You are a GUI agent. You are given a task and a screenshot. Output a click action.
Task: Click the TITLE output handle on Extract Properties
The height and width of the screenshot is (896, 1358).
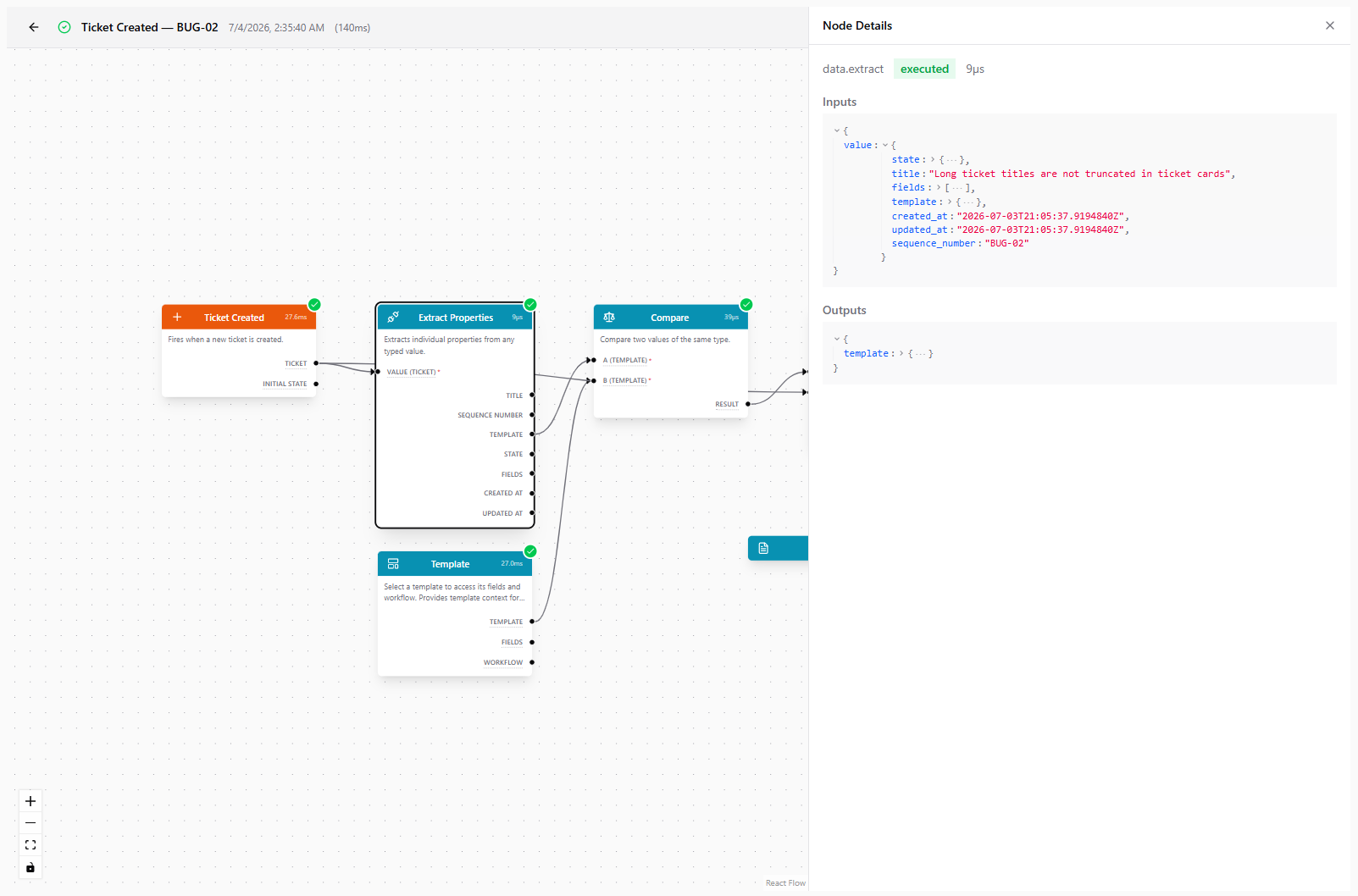tap(532, 395)
